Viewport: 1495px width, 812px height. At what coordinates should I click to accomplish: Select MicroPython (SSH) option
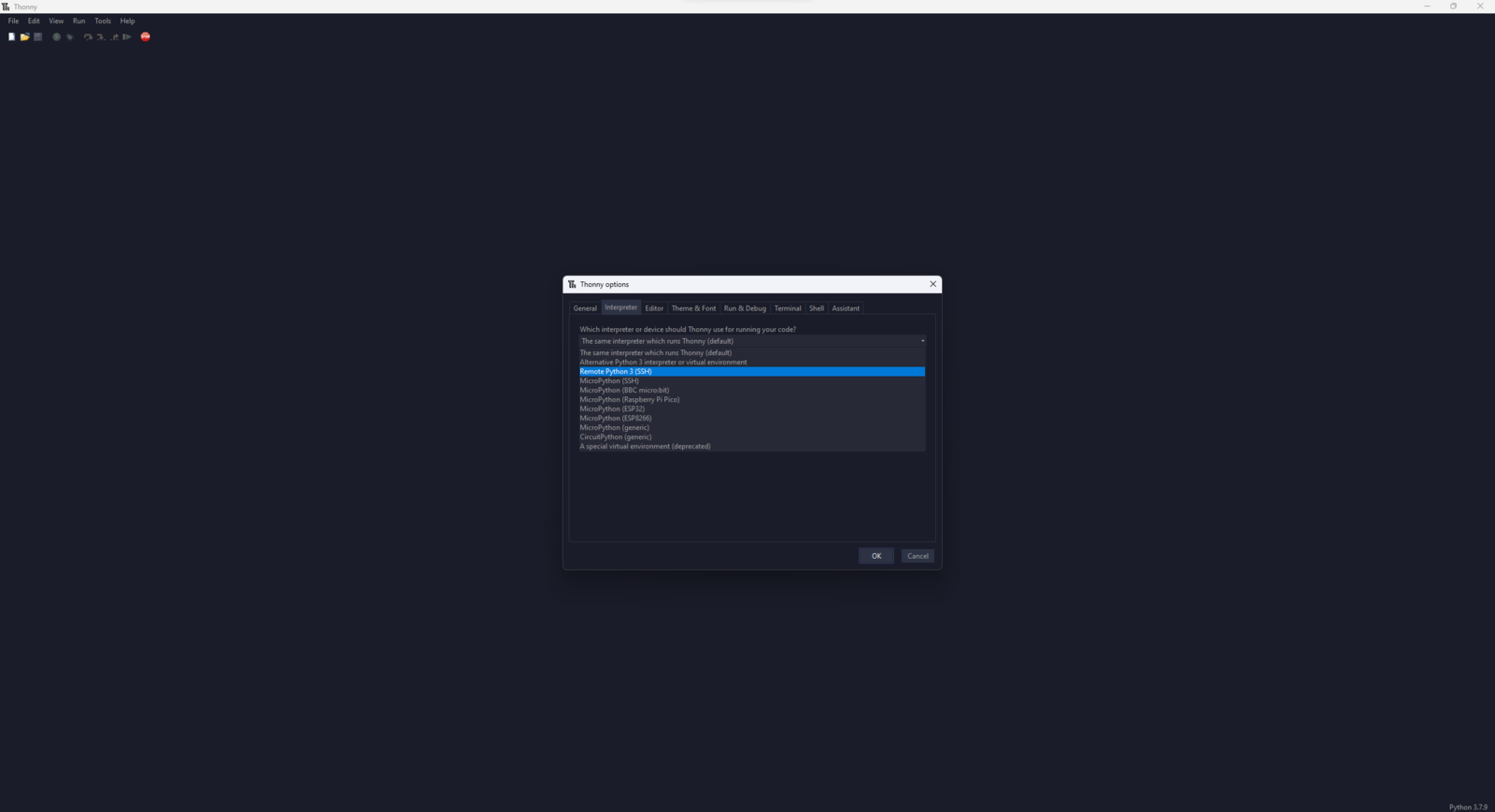point(752,381)
